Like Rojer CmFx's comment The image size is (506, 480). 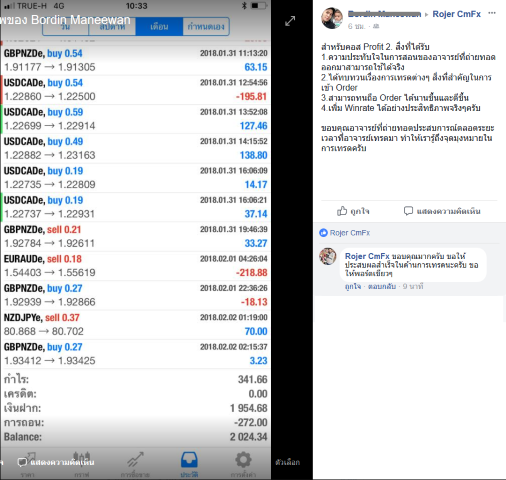(353, 286)
